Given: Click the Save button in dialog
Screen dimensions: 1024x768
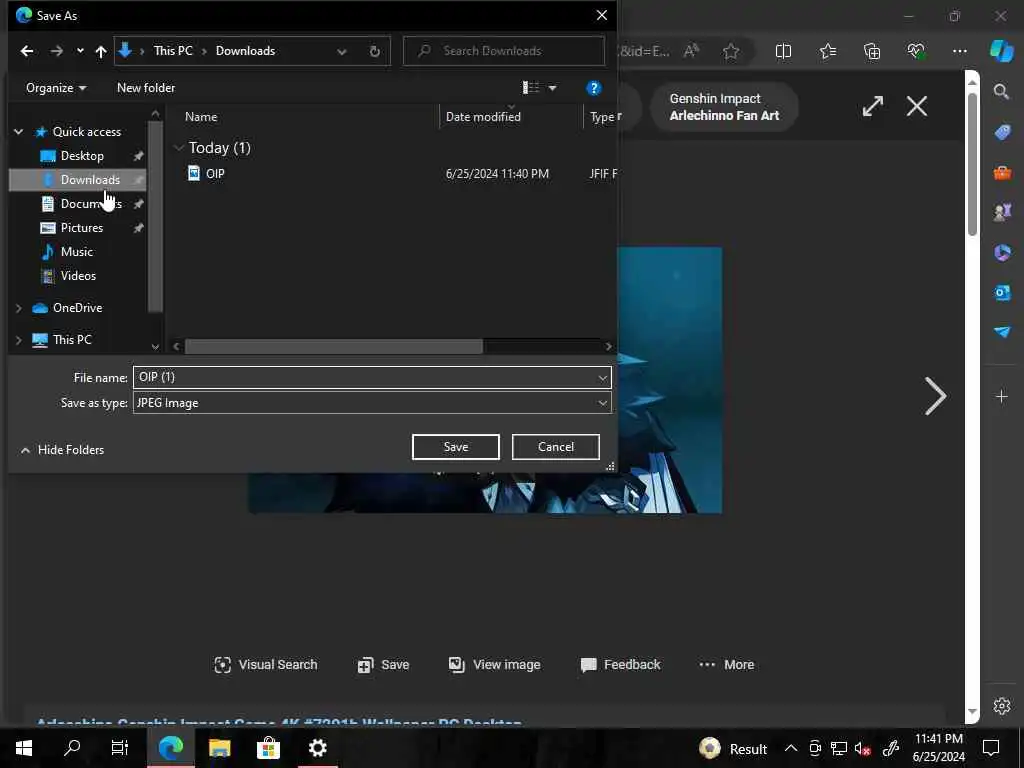Looking at the screenshot, I should click(456, 447).
